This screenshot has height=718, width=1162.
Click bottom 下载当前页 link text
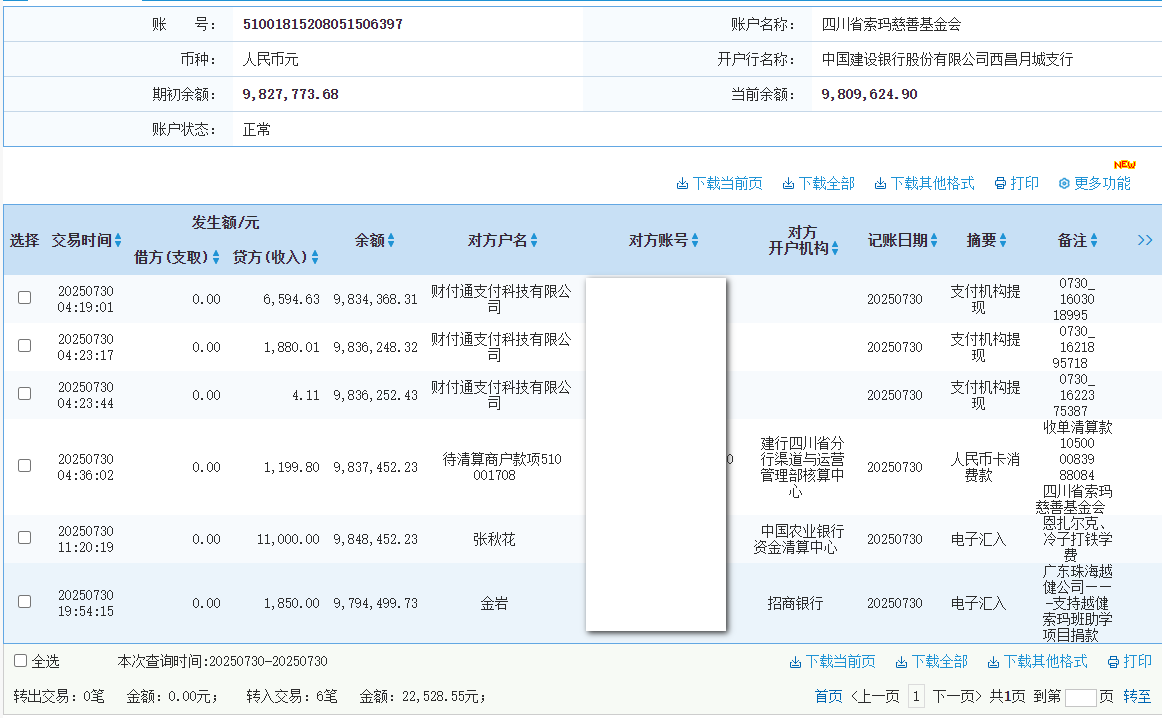point(840,662)
